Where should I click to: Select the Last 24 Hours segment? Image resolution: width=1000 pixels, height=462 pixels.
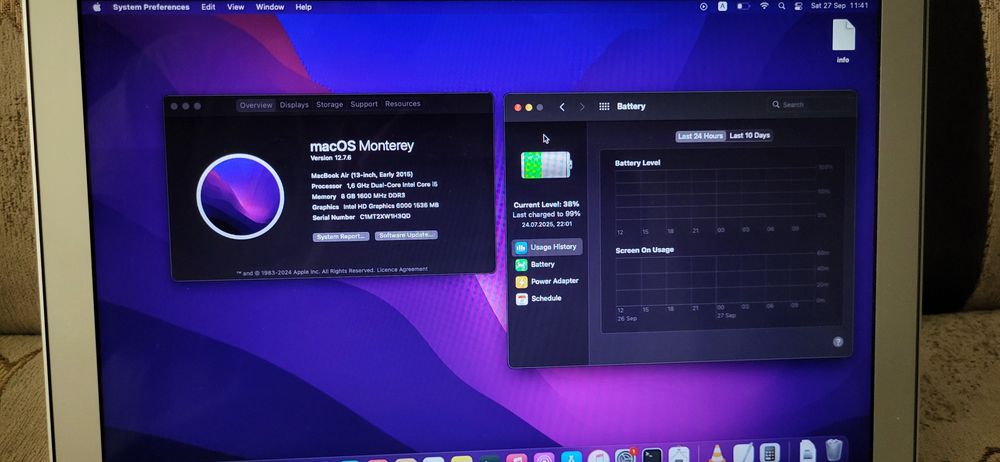[x=700, y=136]
